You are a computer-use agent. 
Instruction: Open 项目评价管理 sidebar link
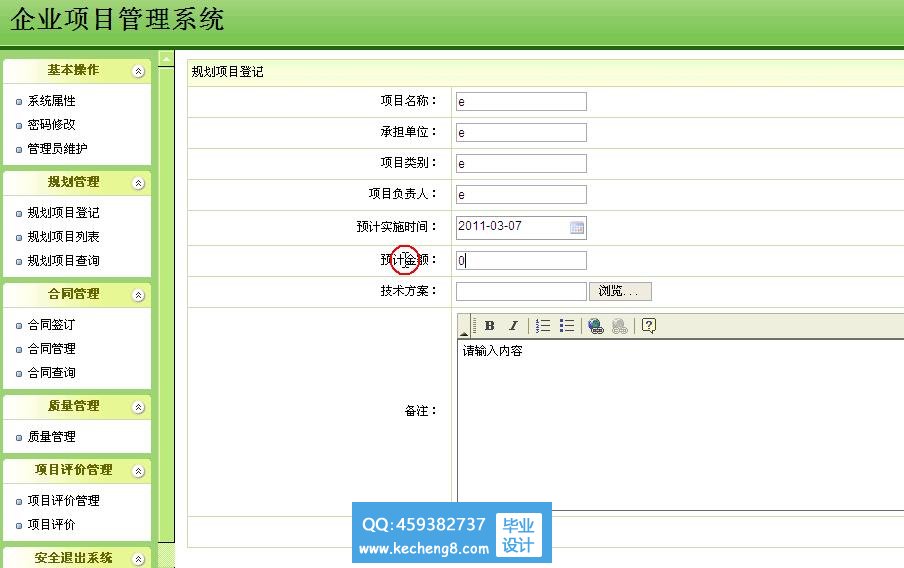[x=63, y=501]
